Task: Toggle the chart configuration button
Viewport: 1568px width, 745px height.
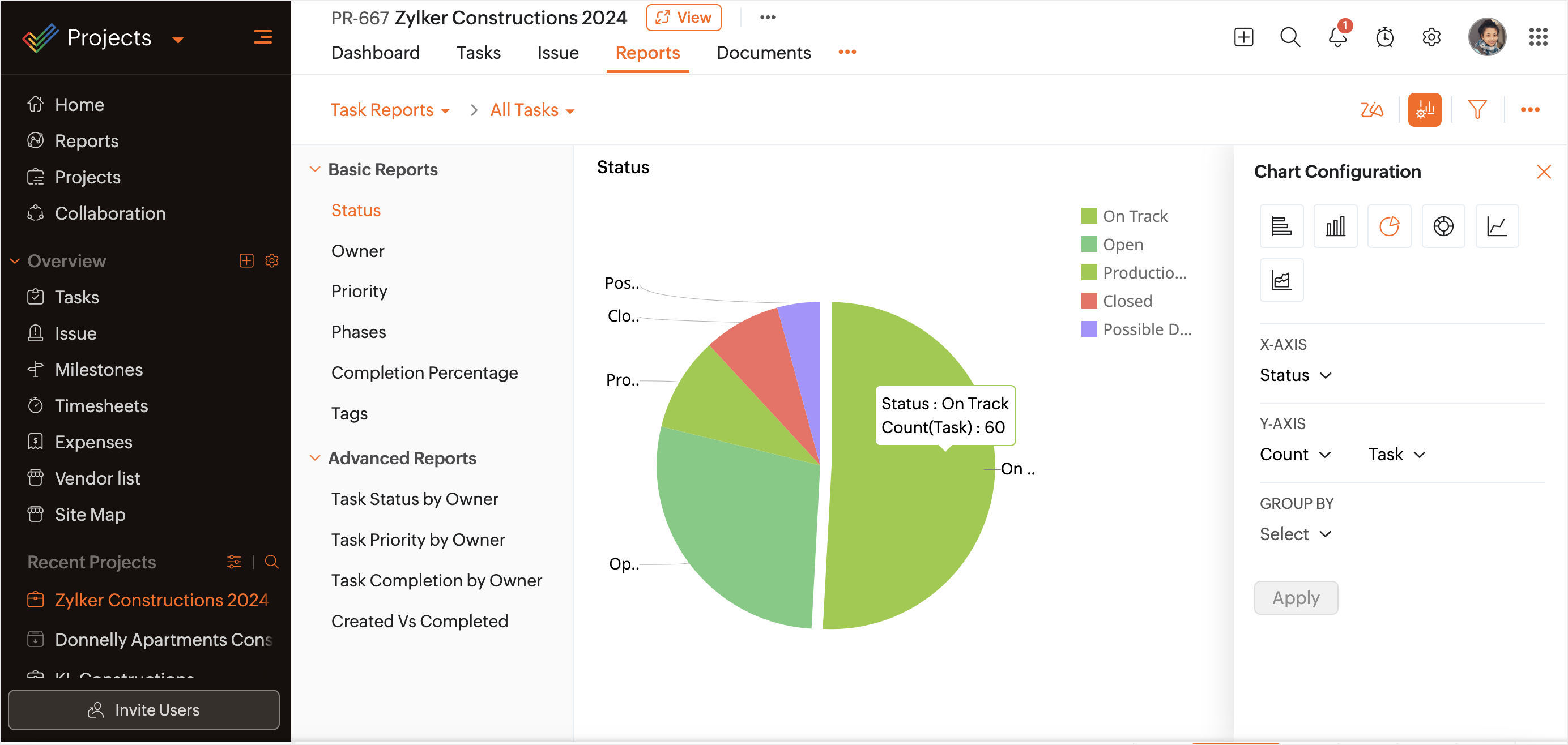Action: (x=1424, y=110)
